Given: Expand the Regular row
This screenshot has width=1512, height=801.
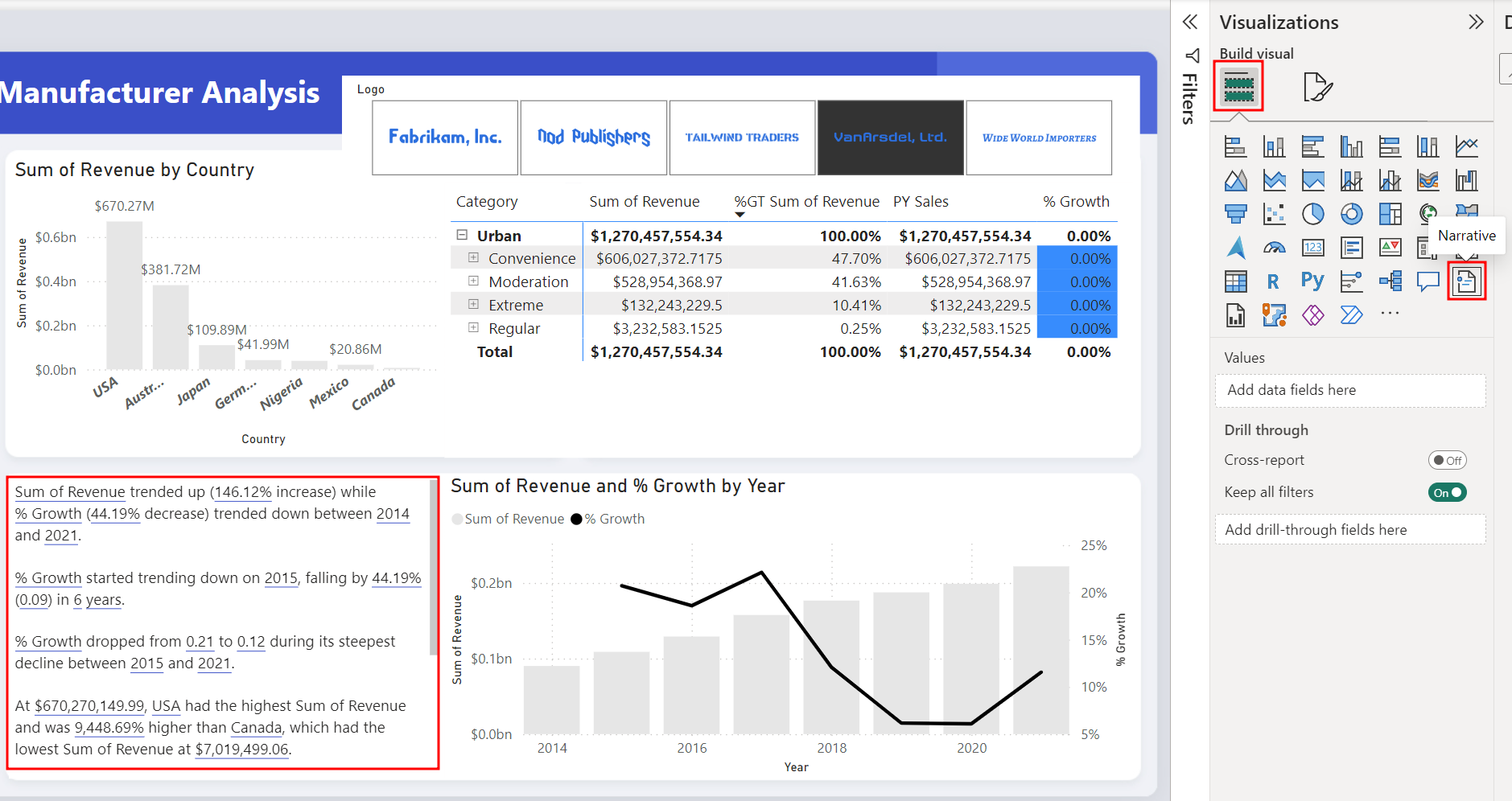Looking at the screenshot, I should click(x=474, y=328).
